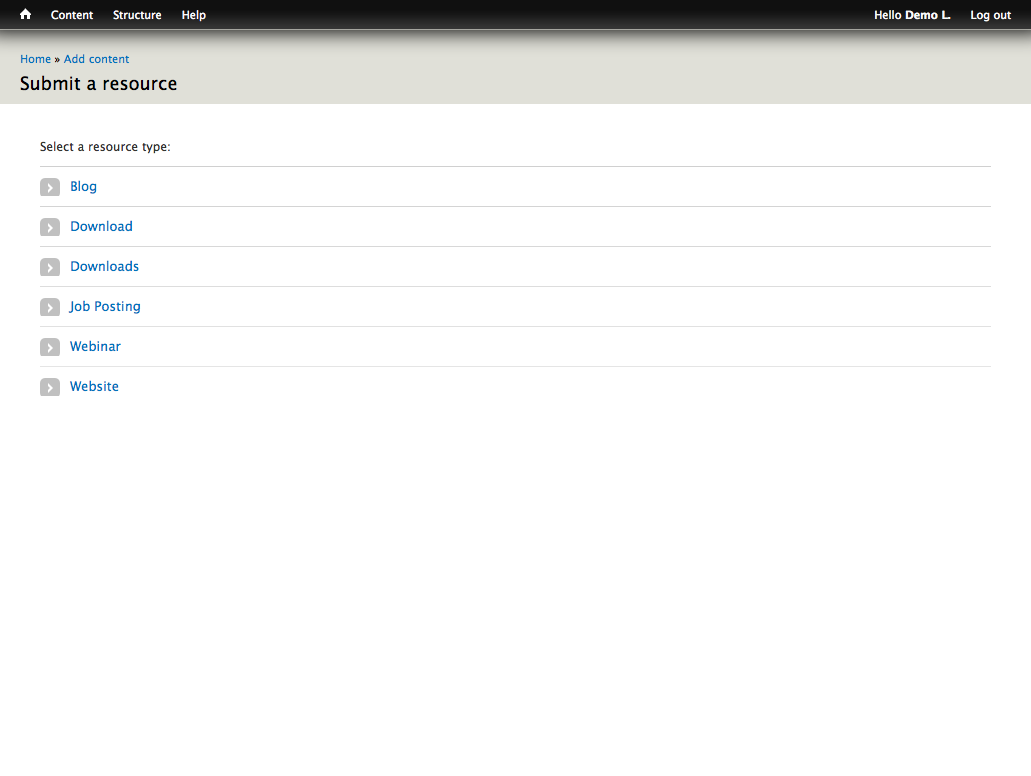Pick the Webinar resource type
1031x776 pixels.
(95, 347)
